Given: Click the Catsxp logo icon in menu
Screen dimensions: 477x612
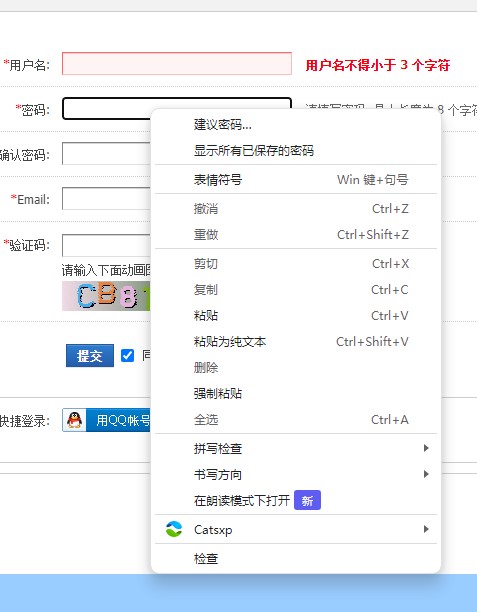Looking at the screenshot, I should [x=174, y=529].
